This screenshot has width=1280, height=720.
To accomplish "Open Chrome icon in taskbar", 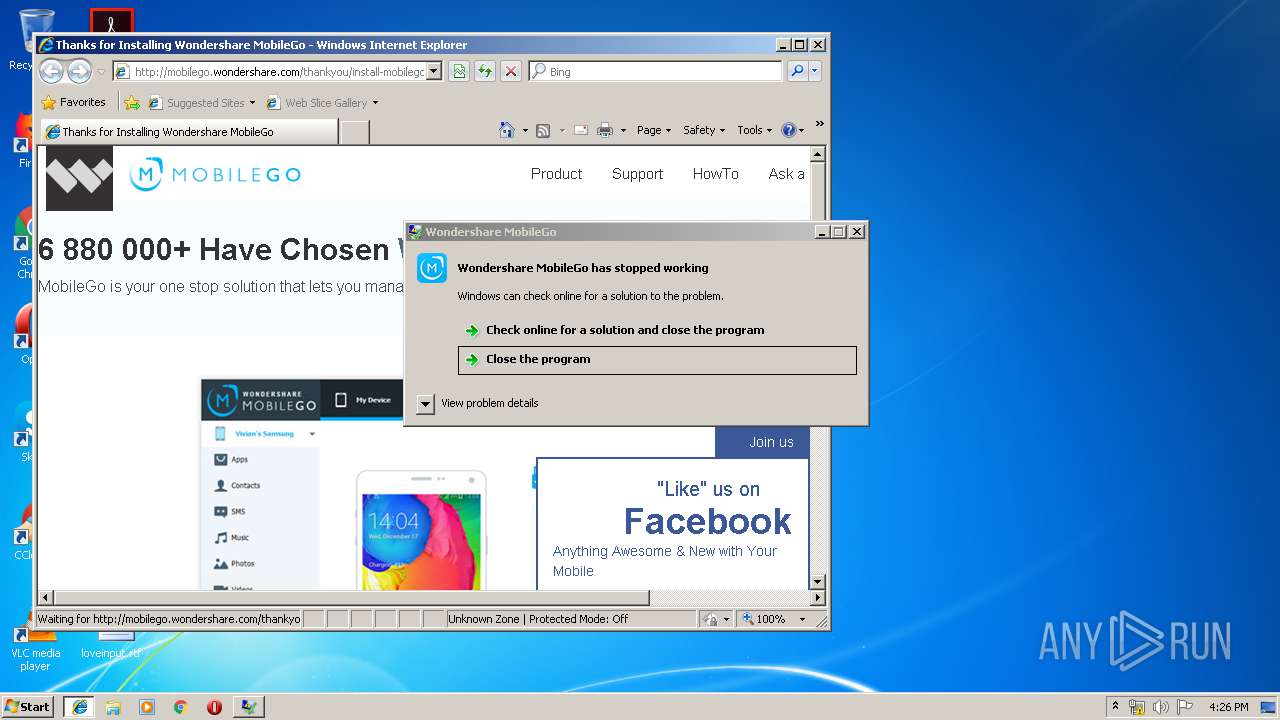I will pyautogui.click(x=180, y=707).
